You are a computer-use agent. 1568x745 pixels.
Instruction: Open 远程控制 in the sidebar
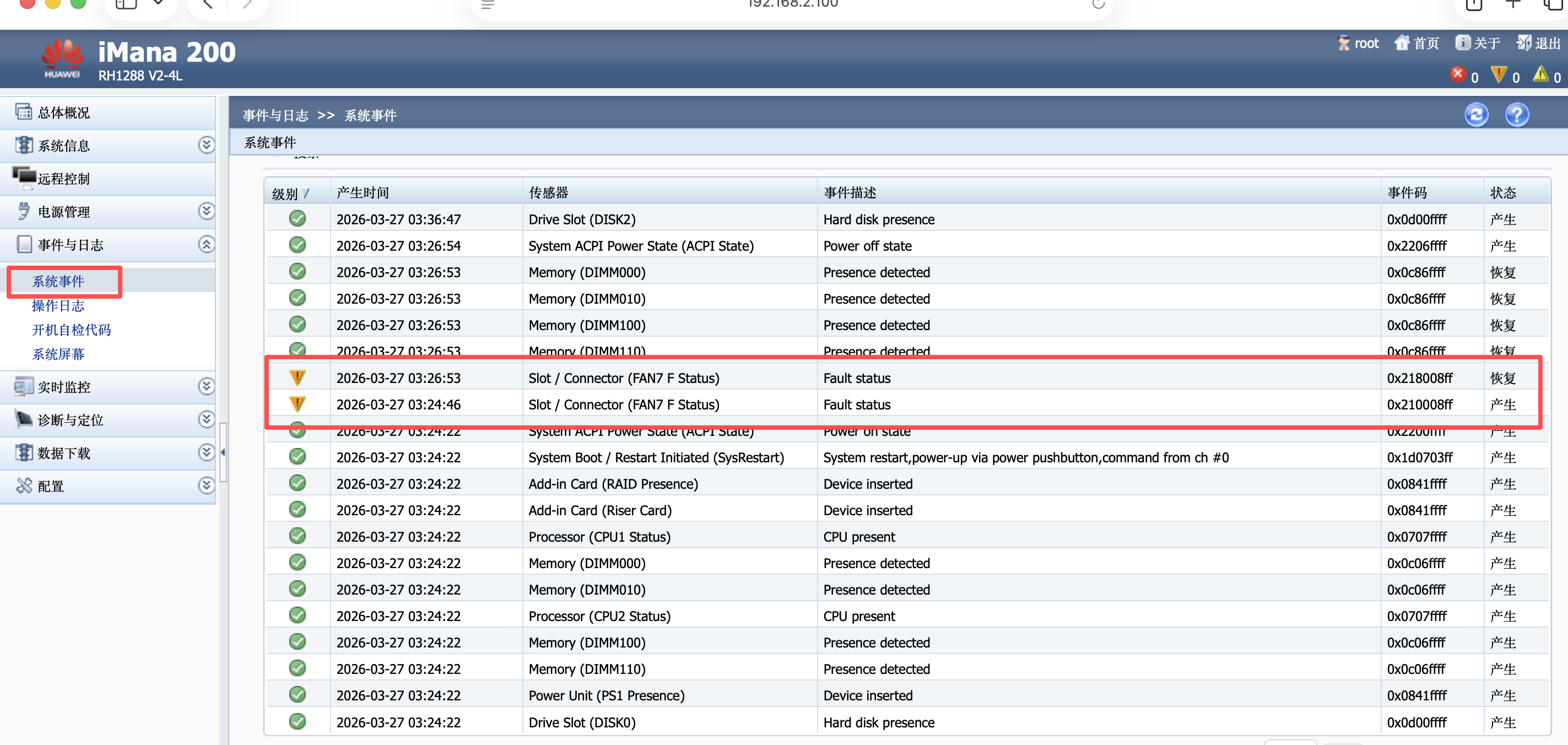coord(63,179)
